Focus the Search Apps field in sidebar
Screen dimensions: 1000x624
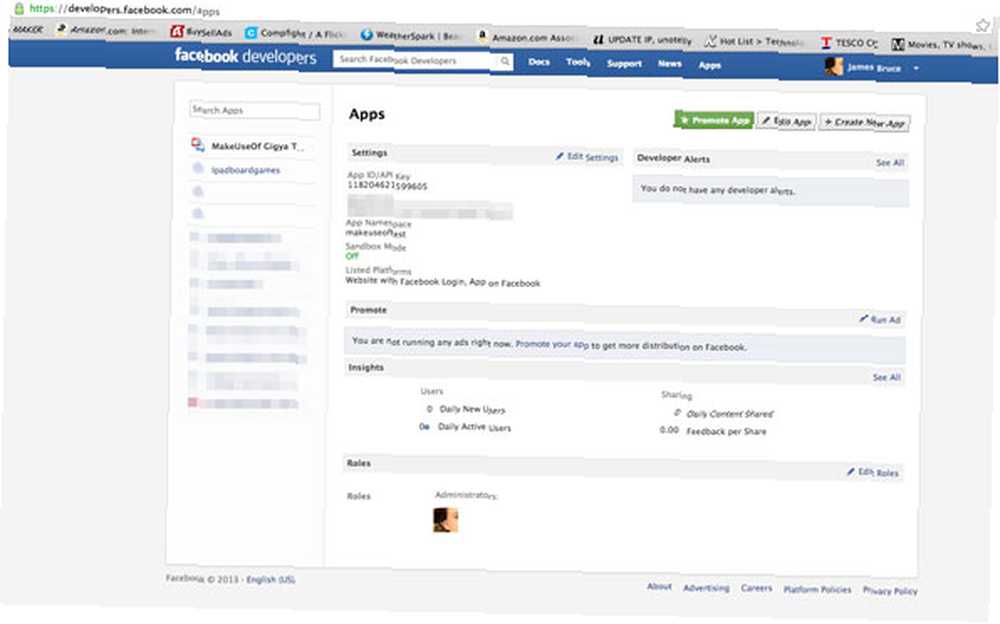tap(254, 110)
